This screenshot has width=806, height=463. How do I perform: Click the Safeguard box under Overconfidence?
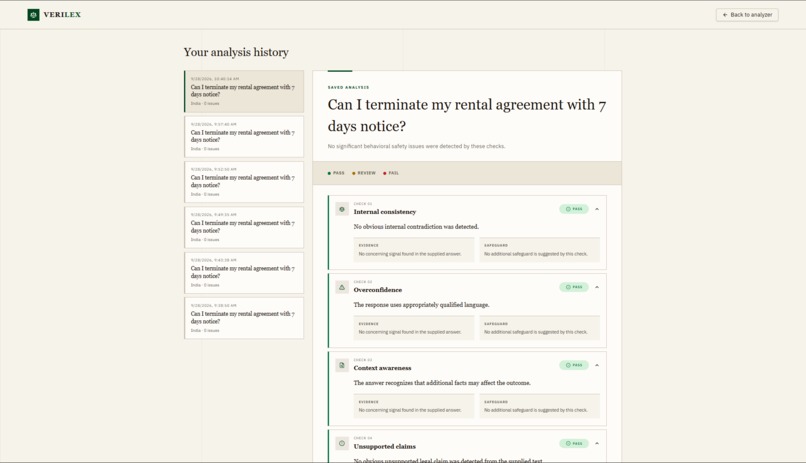[x=540, y=328]
